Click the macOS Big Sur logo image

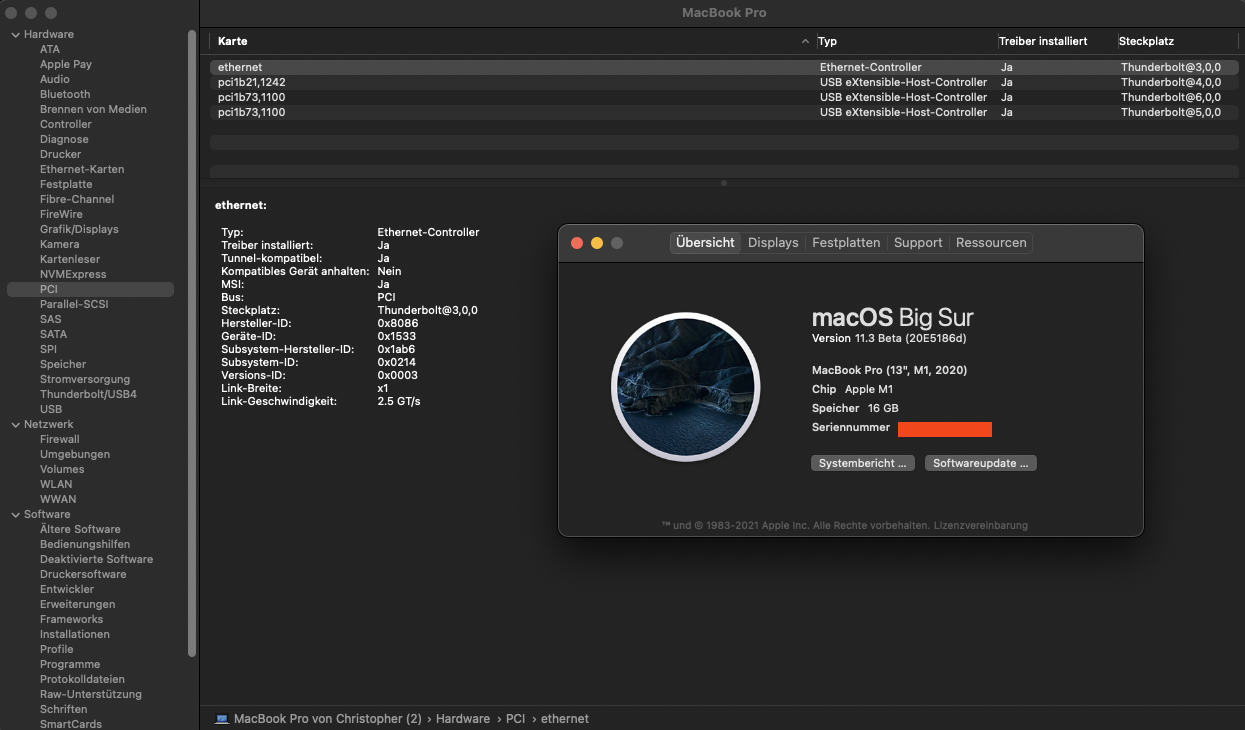[685, 389]
